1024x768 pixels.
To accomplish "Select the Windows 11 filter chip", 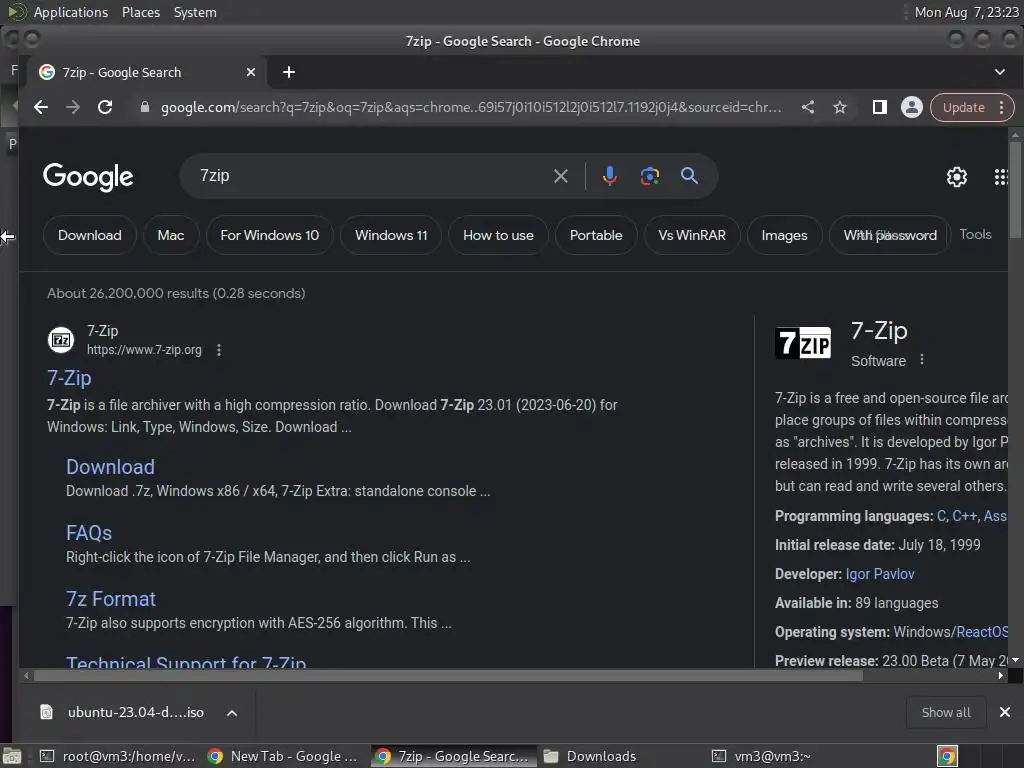I will coord(391,235).
